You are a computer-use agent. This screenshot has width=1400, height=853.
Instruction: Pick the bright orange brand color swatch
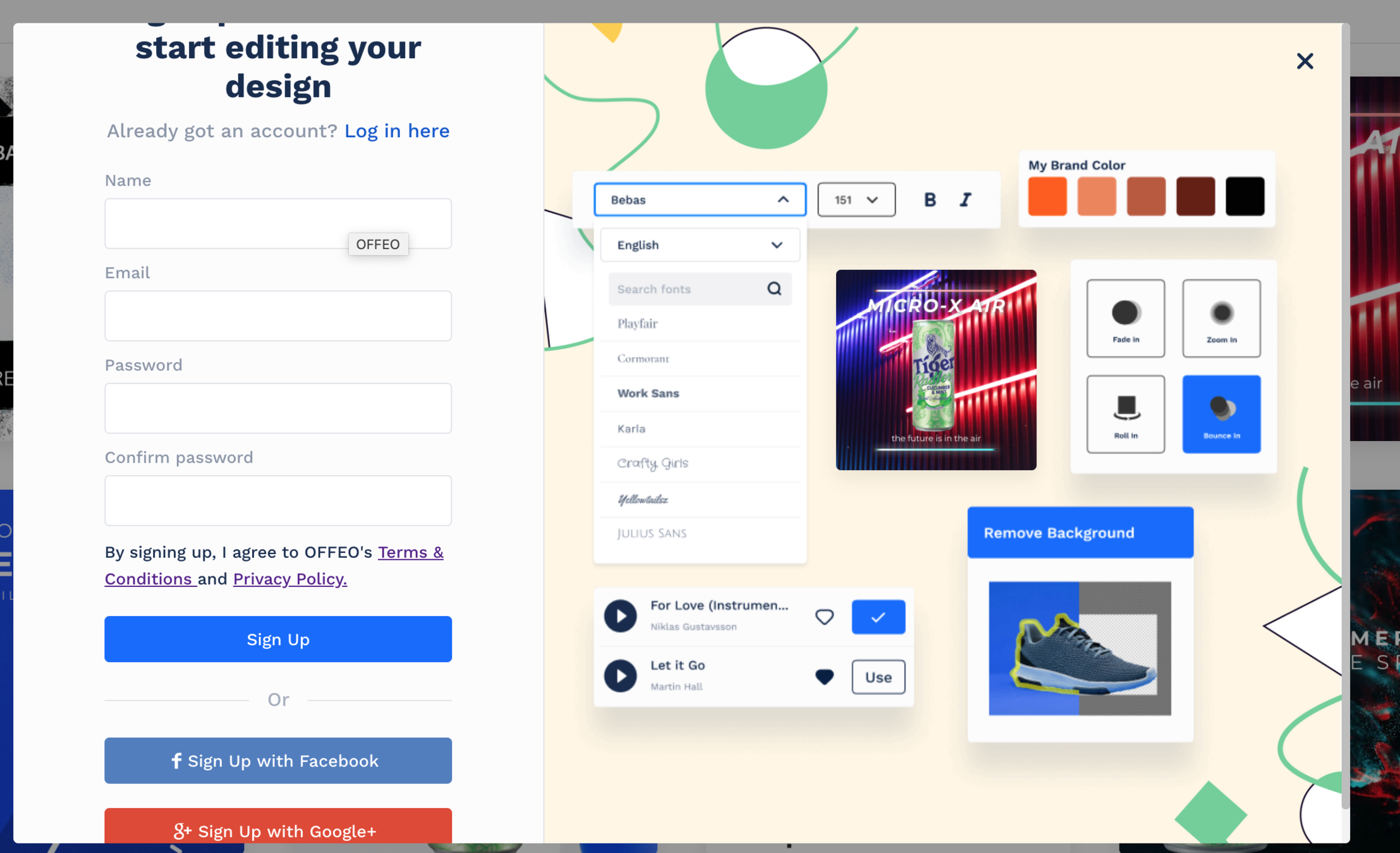pyautogui.click(x=1047, y=197)
